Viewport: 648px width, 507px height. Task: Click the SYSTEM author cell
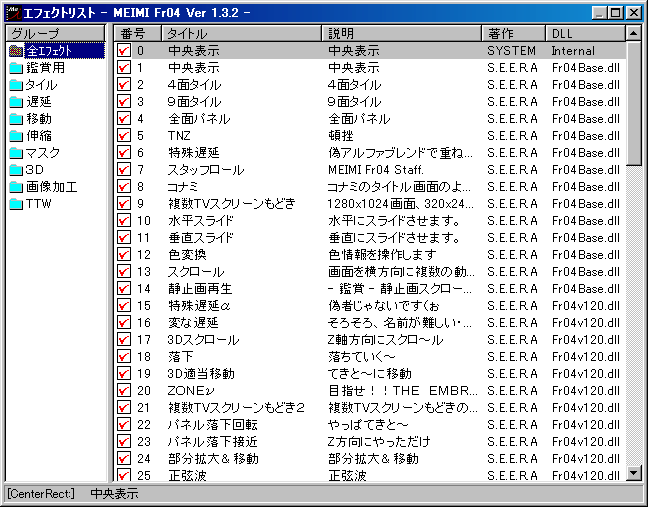(511, 51)
